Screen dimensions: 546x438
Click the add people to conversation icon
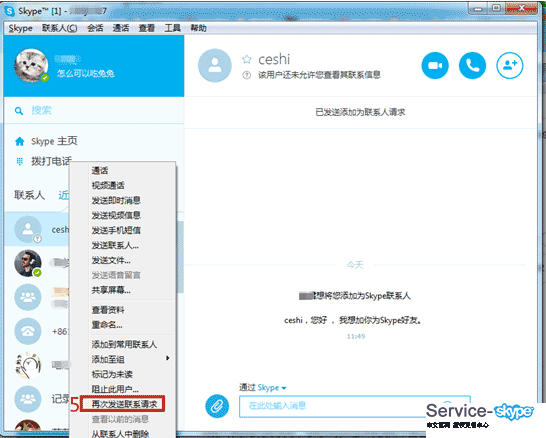pos(509,65)
